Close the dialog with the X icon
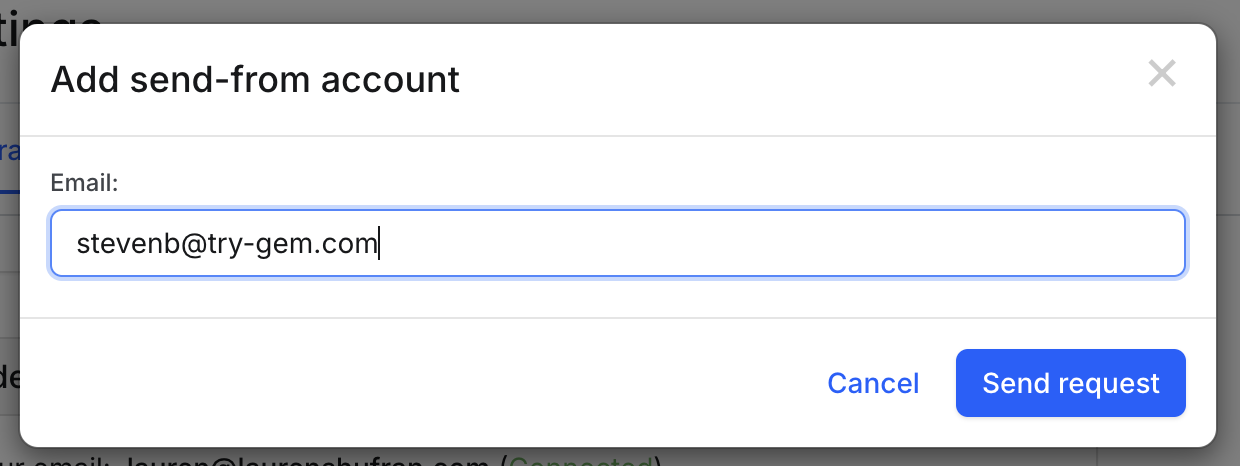 tap(1161, 73)
